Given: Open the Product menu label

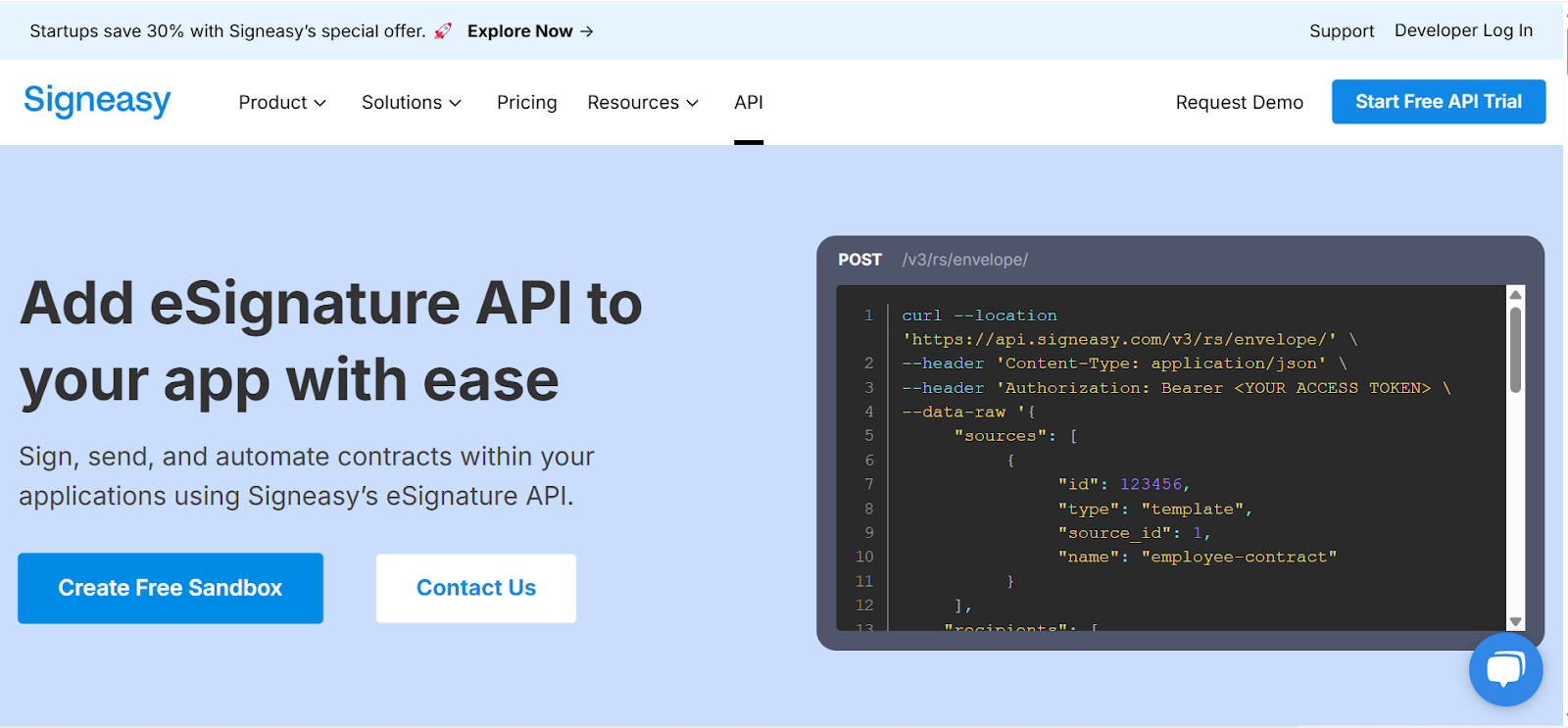Looking at the screenshot, I should click(x=272, y=102).
